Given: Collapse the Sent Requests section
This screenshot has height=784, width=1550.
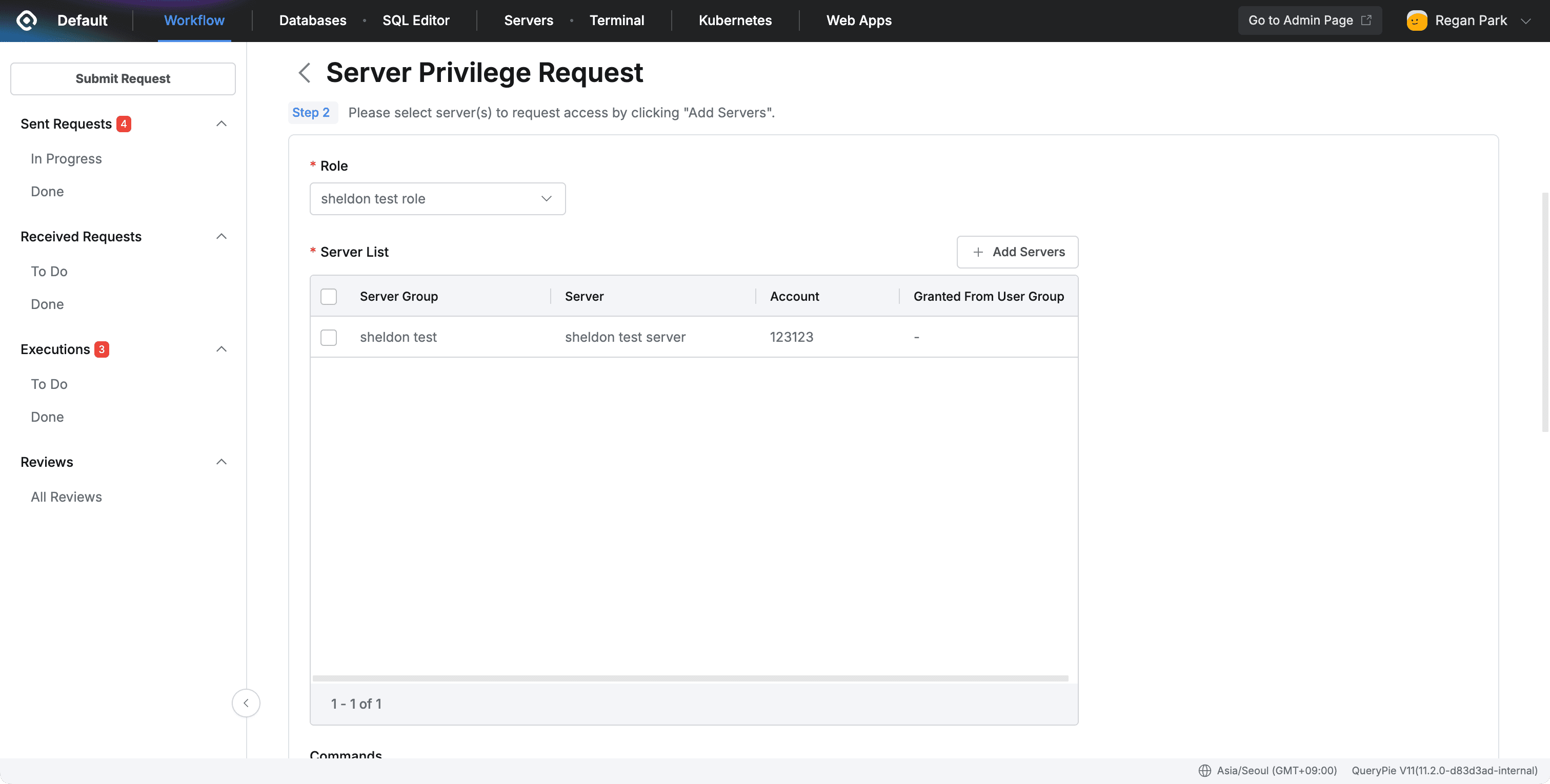Looking at the screenshot, I should click(221, 123).
